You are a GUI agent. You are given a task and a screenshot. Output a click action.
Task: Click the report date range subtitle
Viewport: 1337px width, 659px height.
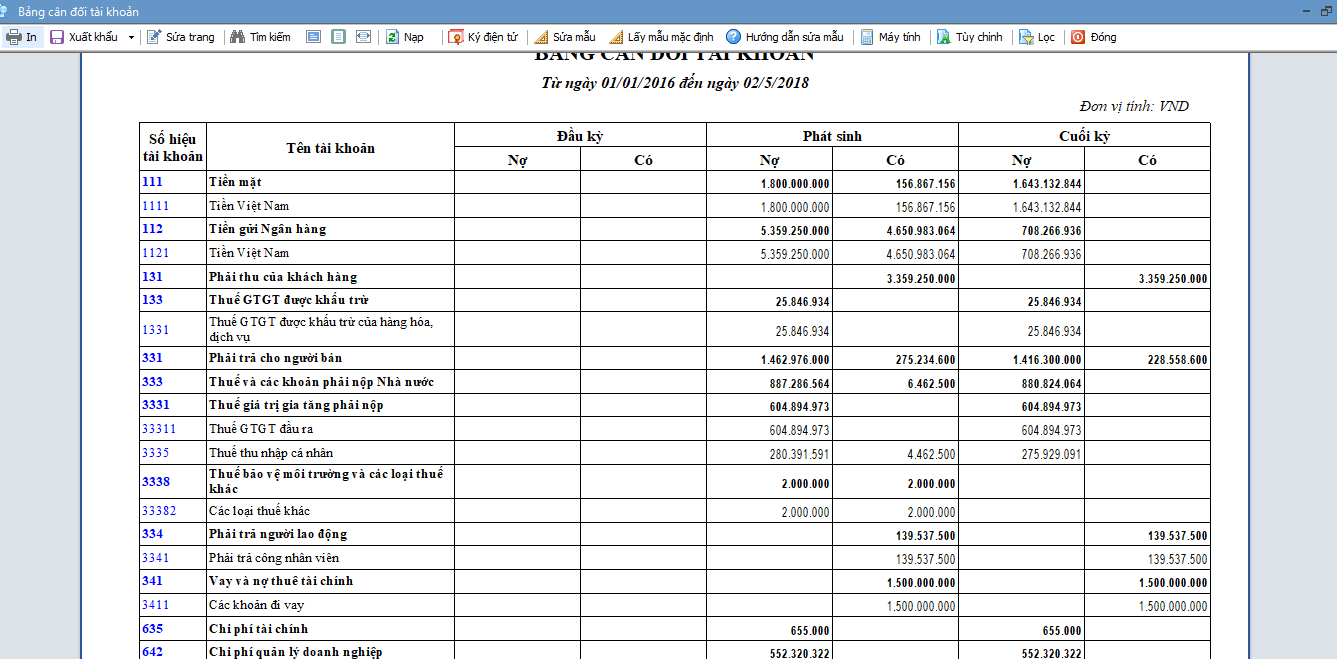point(675,83)
